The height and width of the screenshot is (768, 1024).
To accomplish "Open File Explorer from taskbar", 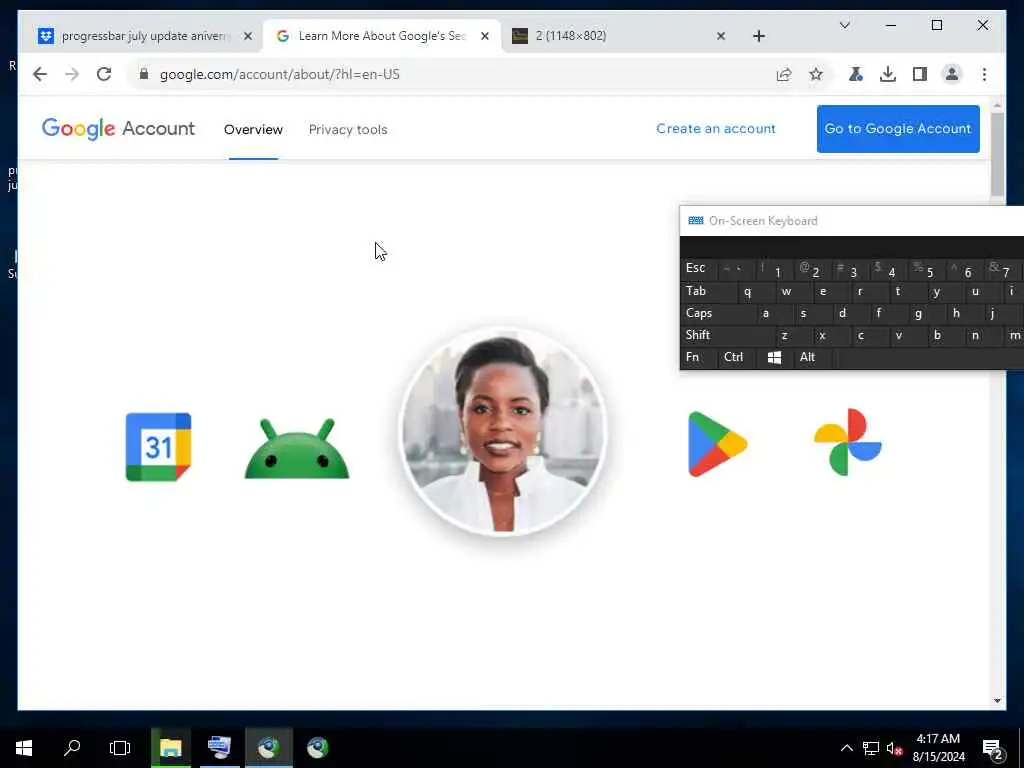I will click(x=170, y=748).
